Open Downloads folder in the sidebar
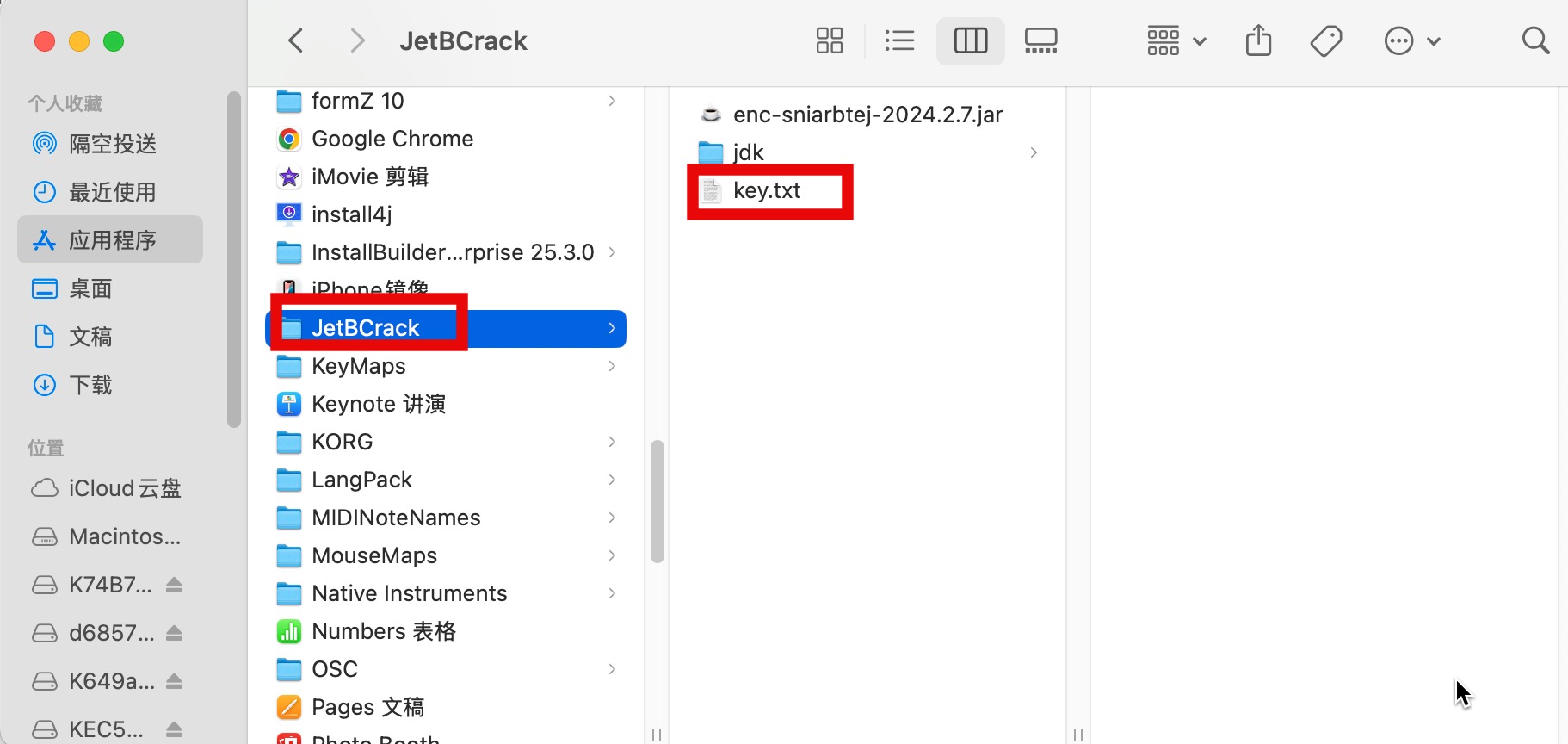This screenshot has width=1568, height=744. [x=90, y=385]
